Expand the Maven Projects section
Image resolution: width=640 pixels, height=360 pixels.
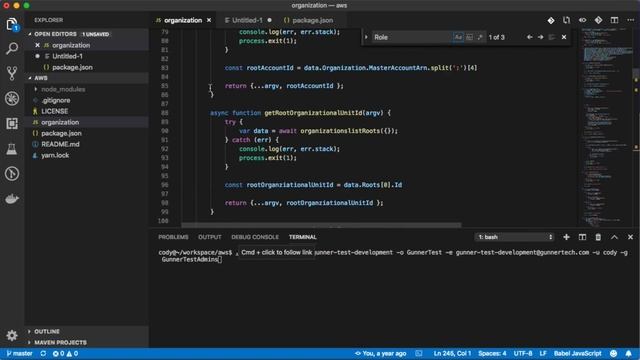[x=60, y=342]
